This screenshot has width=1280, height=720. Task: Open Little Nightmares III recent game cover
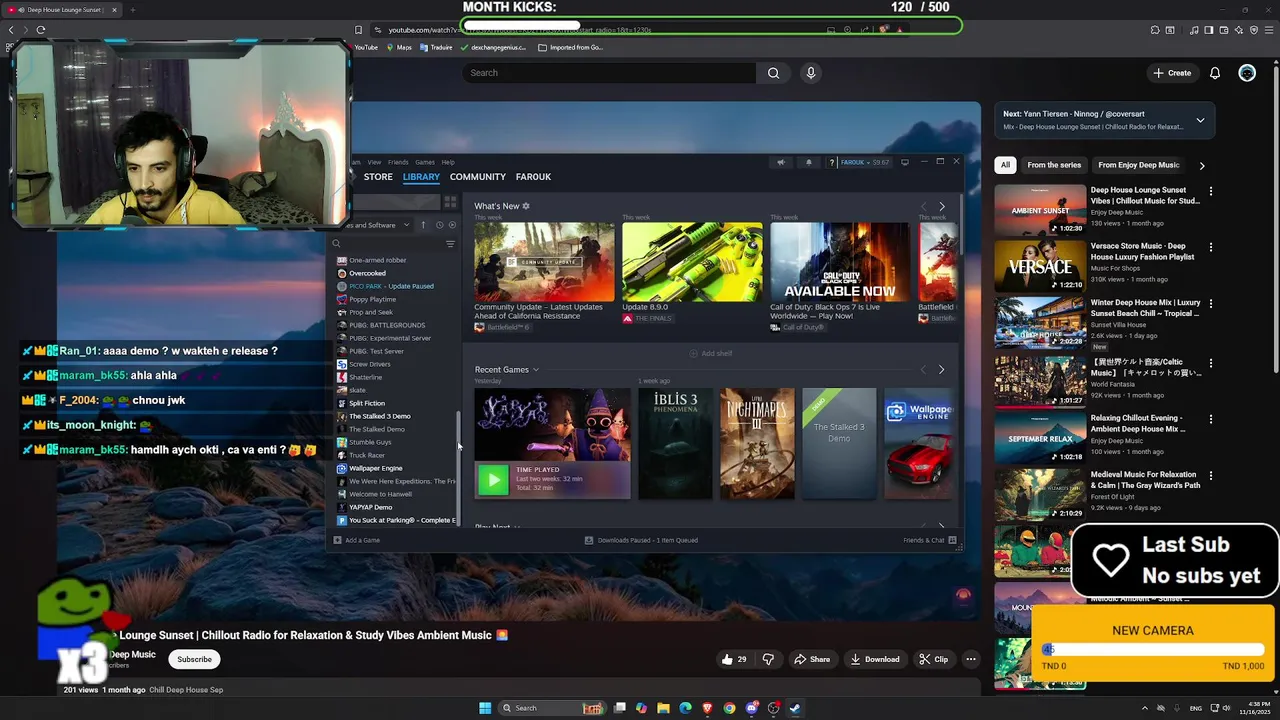(x=757, y=443)
